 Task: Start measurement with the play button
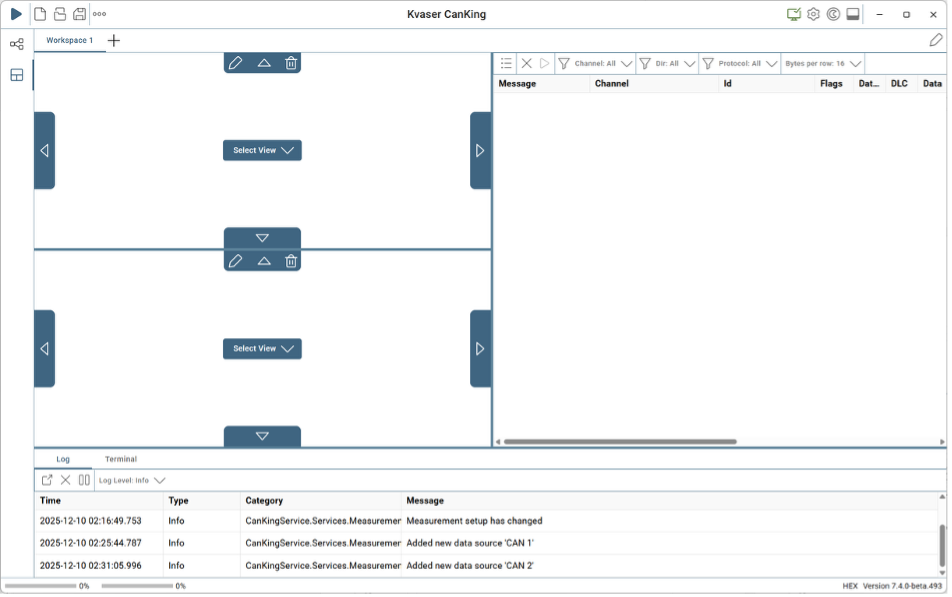(16, 14)
